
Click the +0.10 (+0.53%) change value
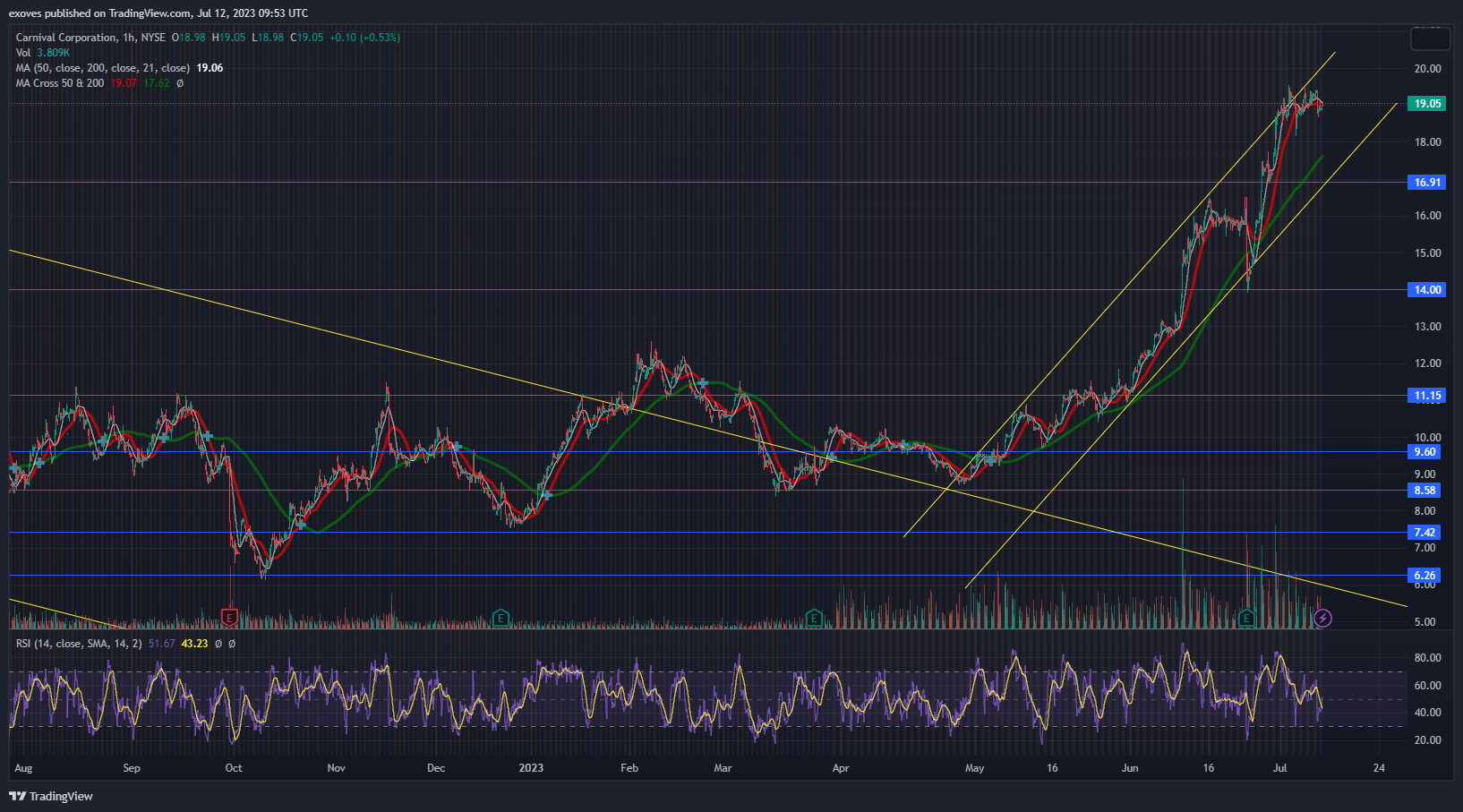click(364, 38)
